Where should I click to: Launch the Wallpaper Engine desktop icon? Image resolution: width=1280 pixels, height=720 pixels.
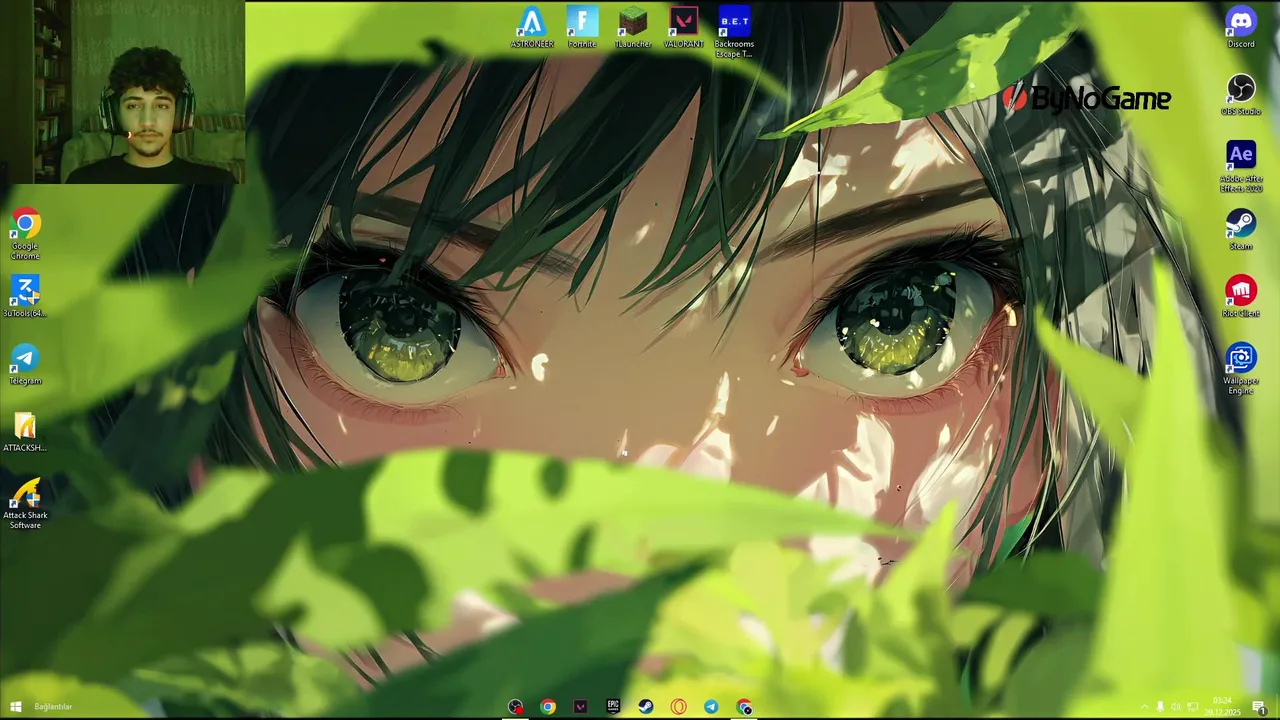pyautogui.click(x=1241, y=369)
